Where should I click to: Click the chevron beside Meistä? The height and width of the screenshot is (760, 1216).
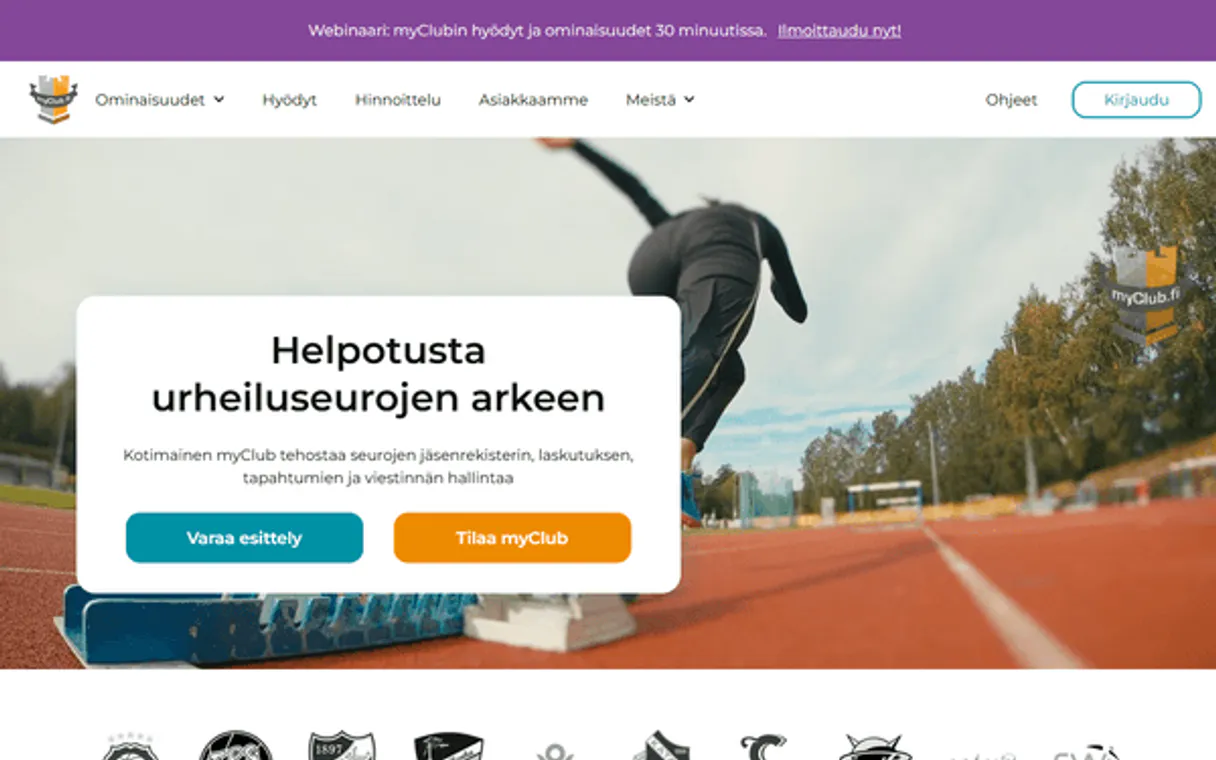coord(689,100)
